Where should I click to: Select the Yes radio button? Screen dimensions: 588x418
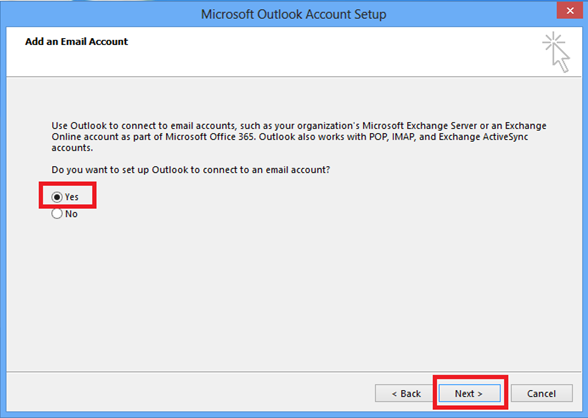tap(57, 197)
